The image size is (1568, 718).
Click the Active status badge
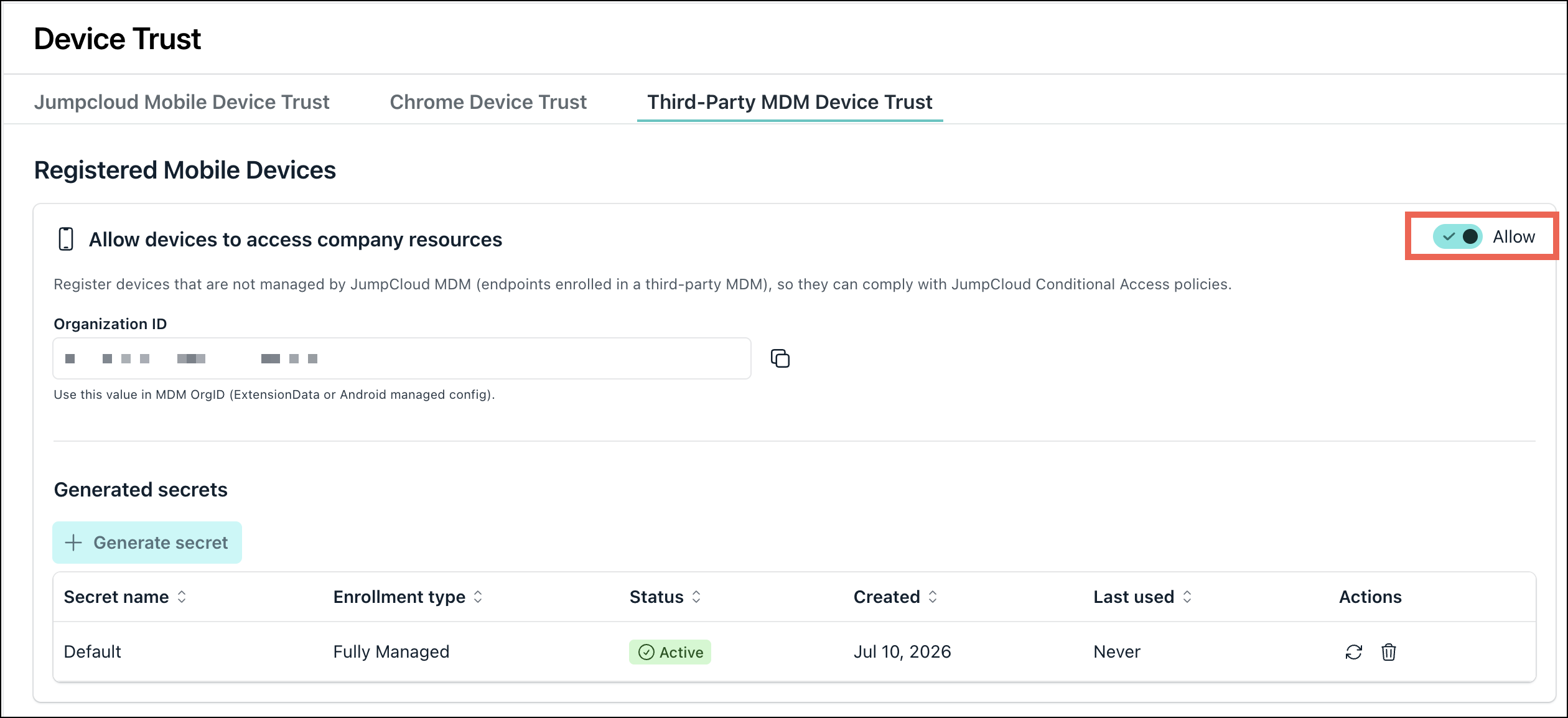pyautogui.click(x=670, y=652)
